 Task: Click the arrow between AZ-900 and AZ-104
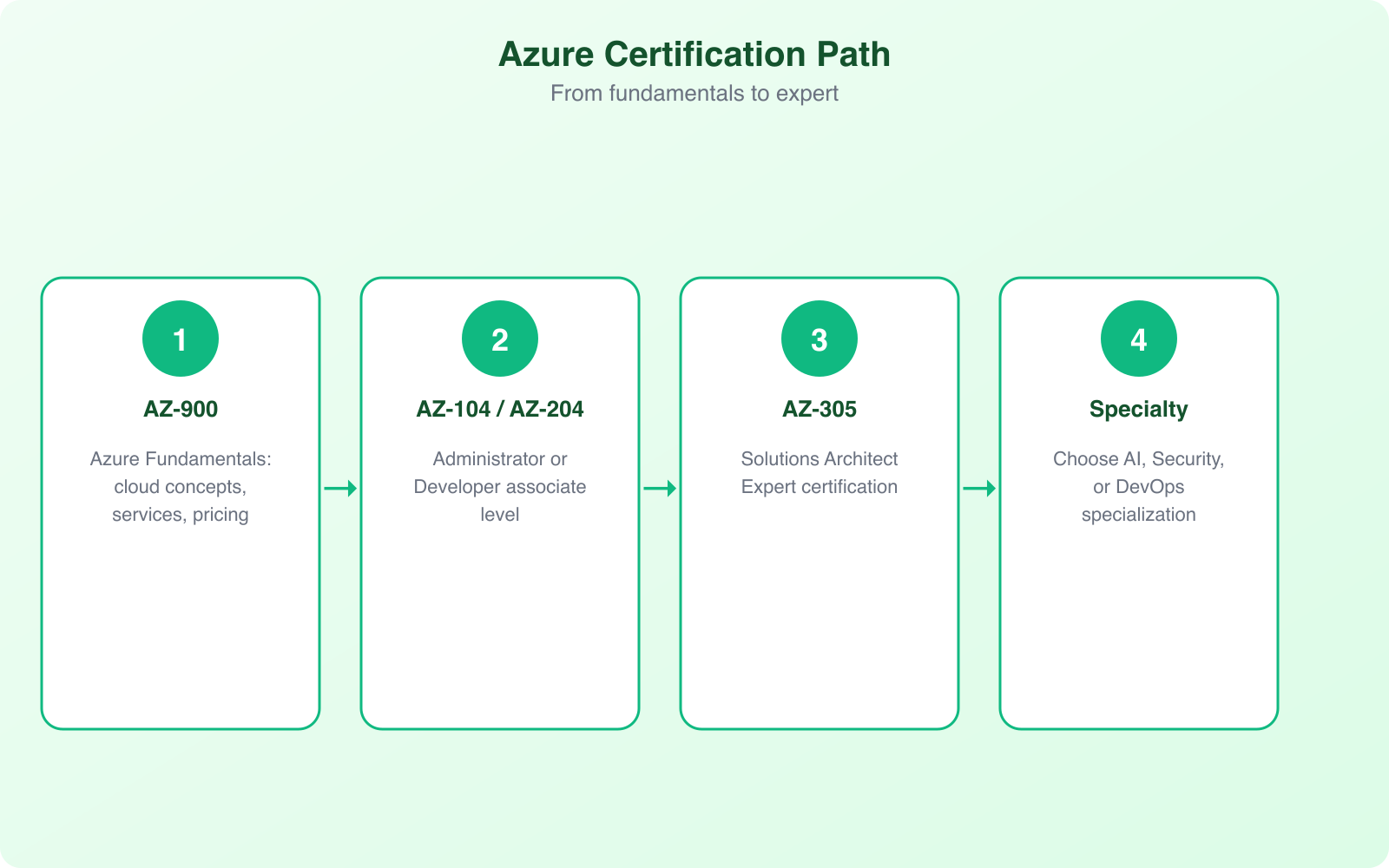point(339,488)
